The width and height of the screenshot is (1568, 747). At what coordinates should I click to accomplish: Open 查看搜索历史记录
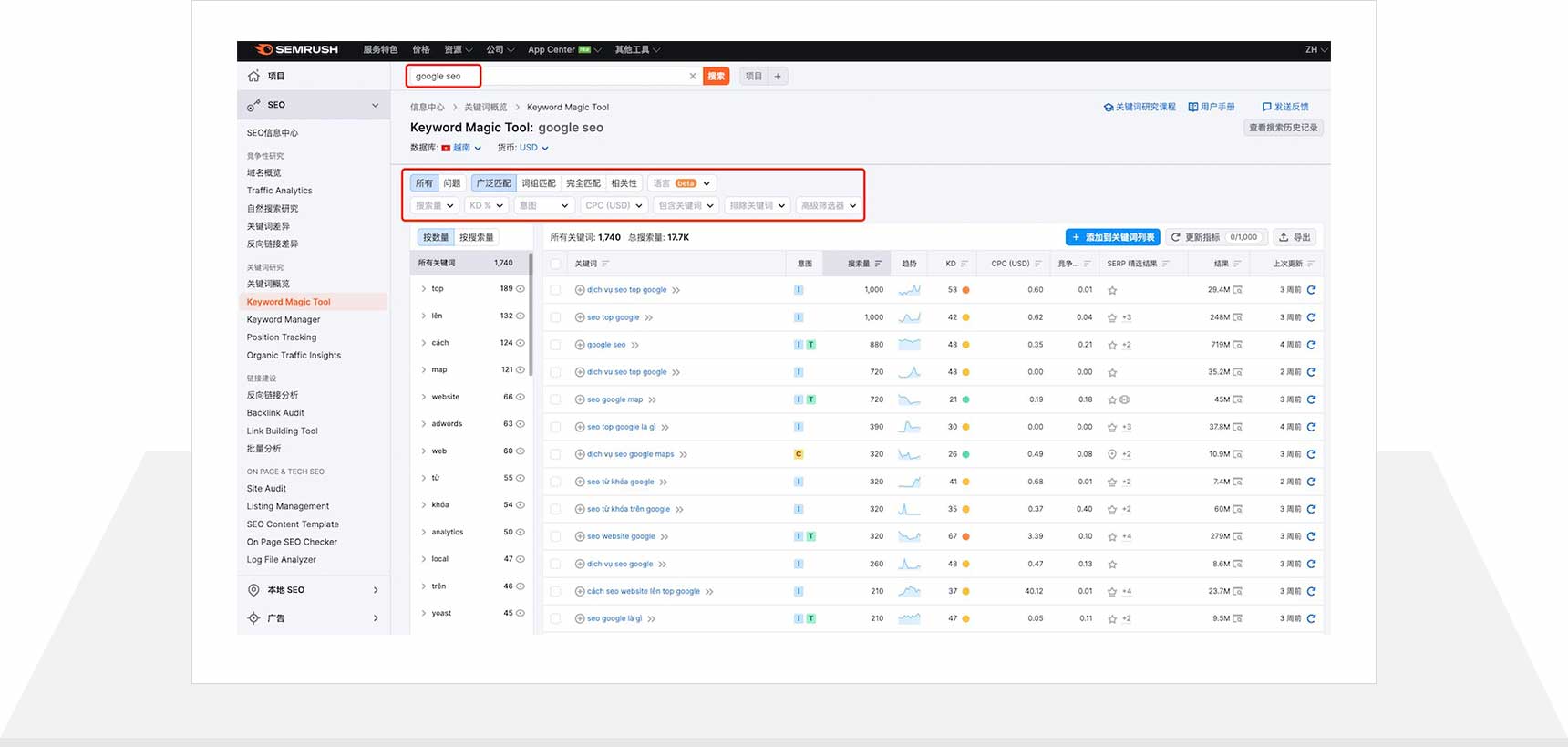coord(1284,128)
